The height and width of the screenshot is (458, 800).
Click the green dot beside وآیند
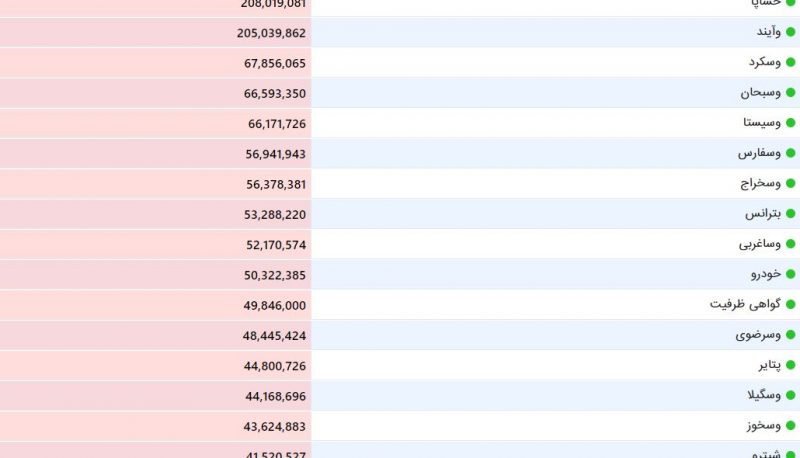pos(790,32)
